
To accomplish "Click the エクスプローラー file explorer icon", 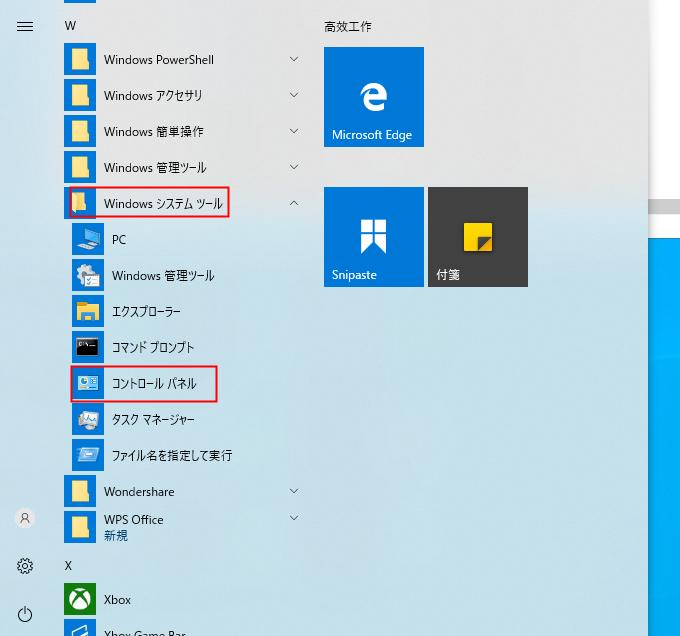I will [x=88, y=311].
